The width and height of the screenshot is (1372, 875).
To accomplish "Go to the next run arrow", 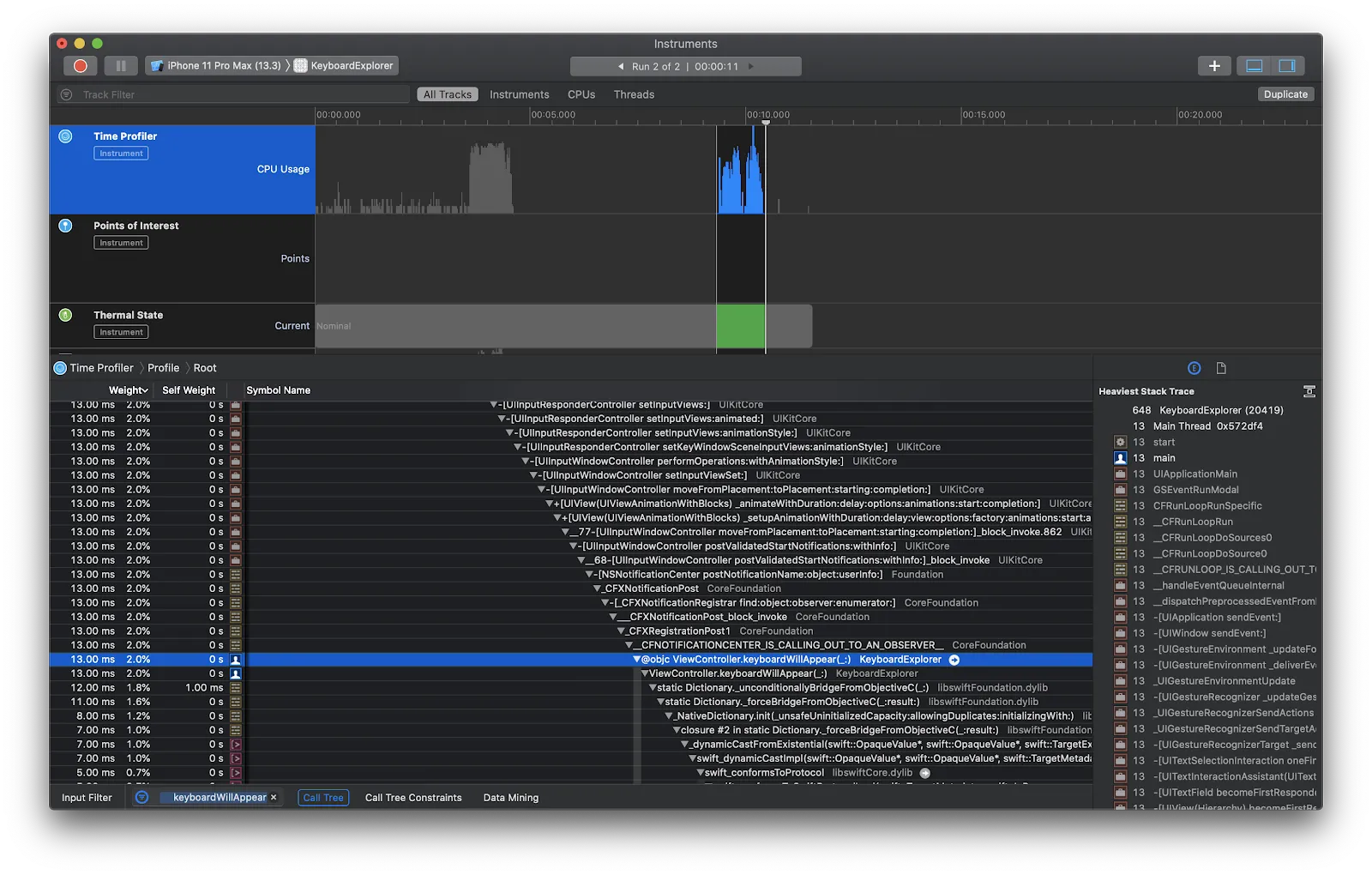I will (751, 67).
